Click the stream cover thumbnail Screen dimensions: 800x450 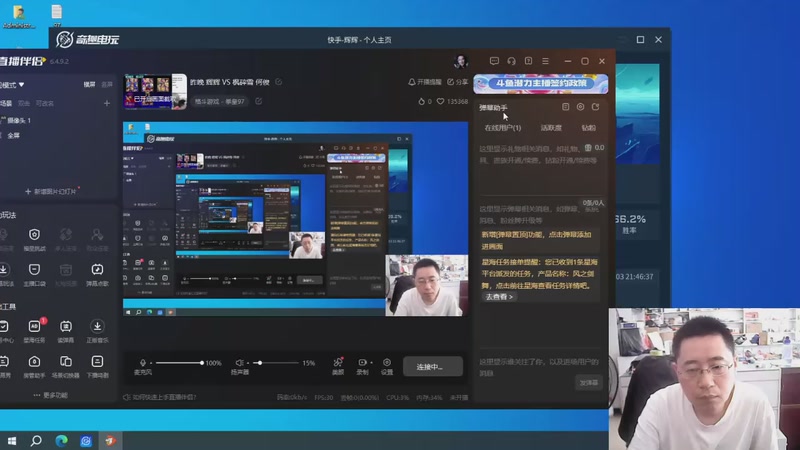point(155,91)
